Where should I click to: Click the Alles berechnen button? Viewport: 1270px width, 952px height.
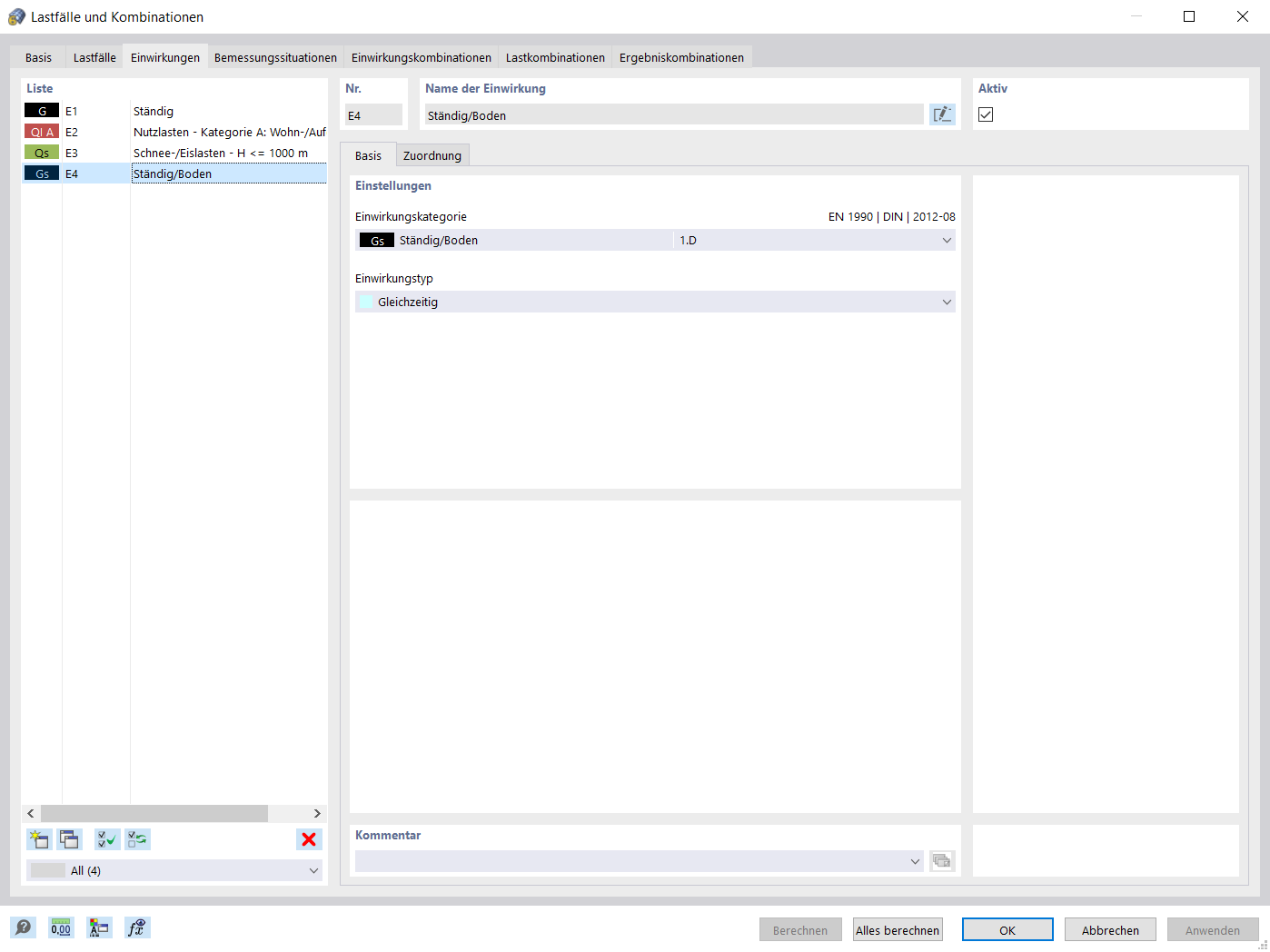point(898,929)
